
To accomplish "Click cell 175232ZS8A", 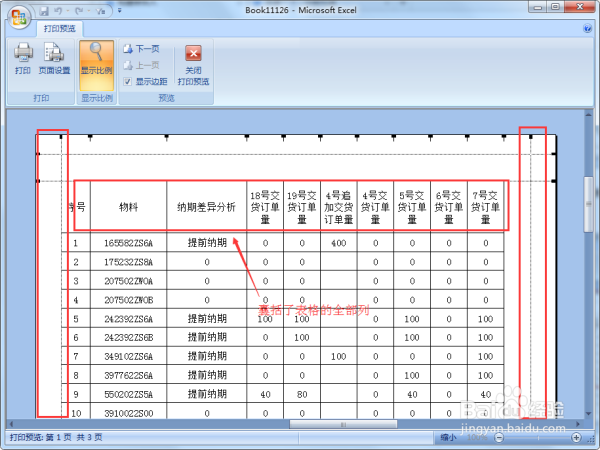I will pos(129,262).
